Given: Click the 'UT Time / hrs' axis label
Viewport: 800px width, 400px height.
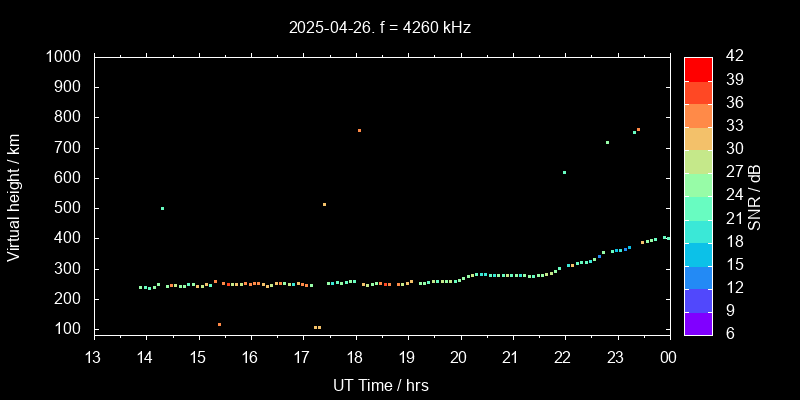Looking at the screenshot, I should (381, 384).
